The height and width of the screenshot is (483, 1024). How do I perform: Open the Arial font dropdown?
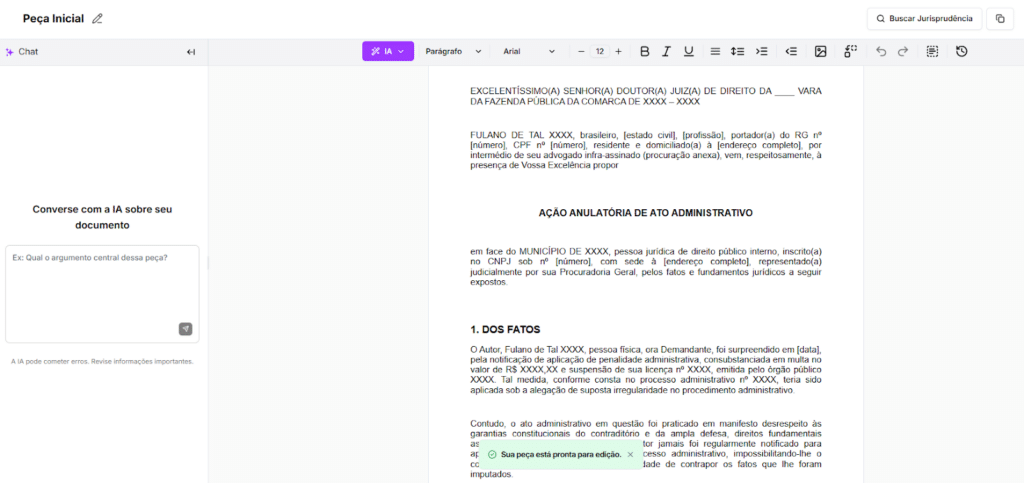click(x=528, y=51)
